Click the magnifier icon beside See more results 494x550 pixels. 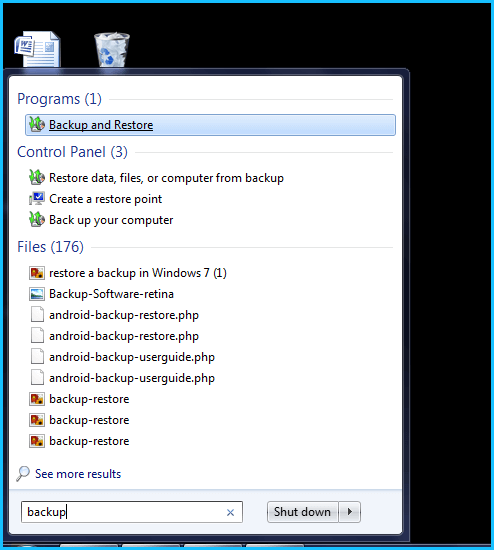pyautogui.click(x=23, y=474)
